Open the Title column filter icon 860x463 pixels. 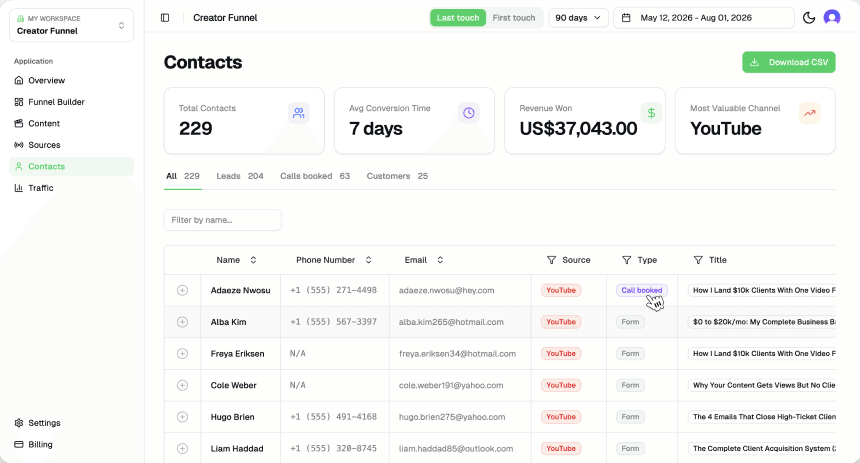pyautogui.click(x=698, y=260)
